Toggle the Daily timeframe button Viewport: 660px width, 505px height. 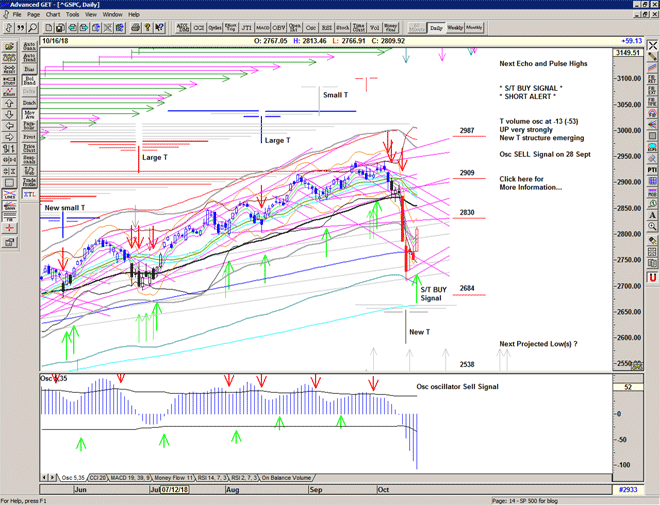point(435,28)
